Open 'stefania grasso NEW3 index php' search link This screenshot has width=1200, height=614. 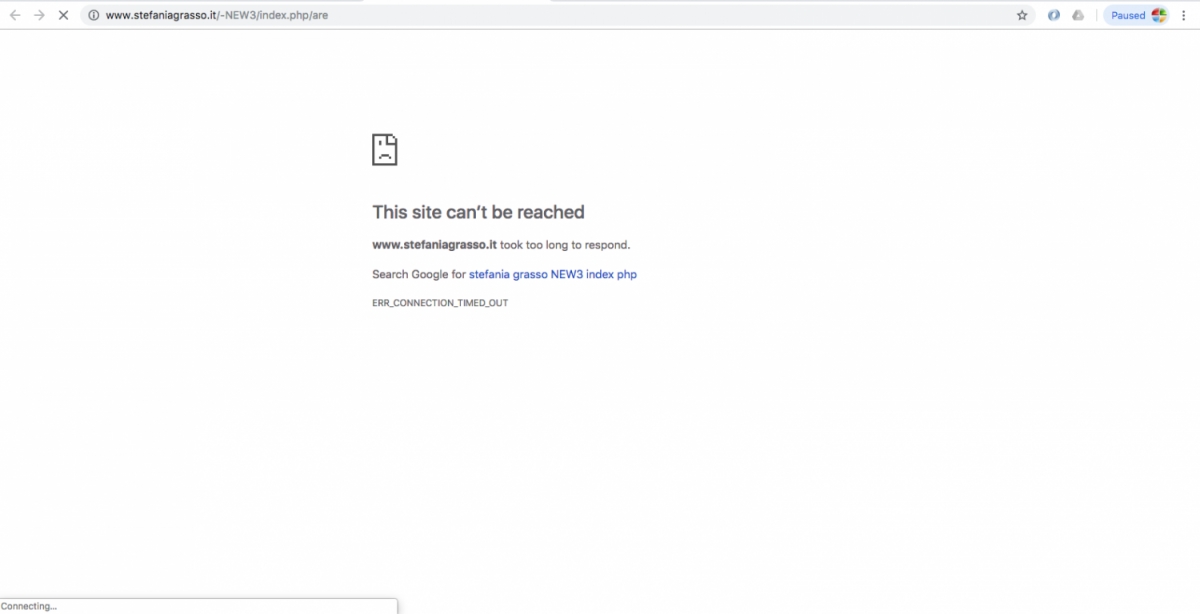552,274
